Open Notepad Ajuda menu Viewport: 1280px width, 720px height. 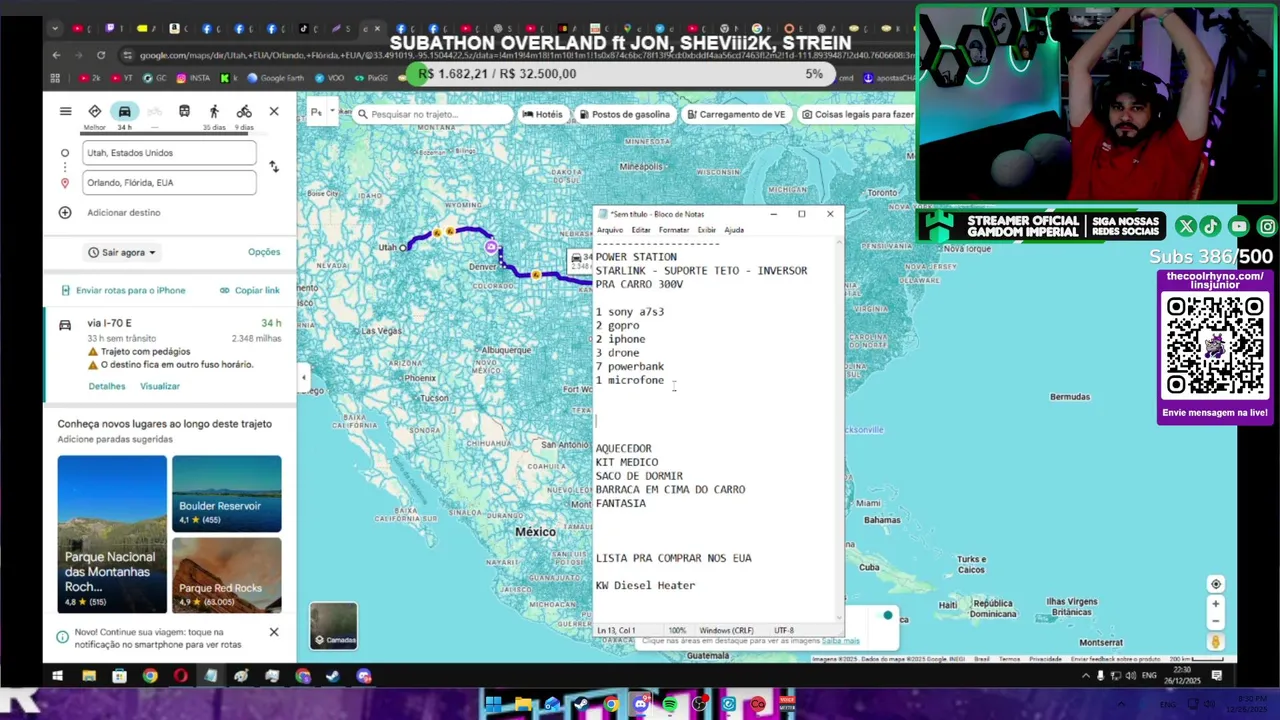click(734, 230)
